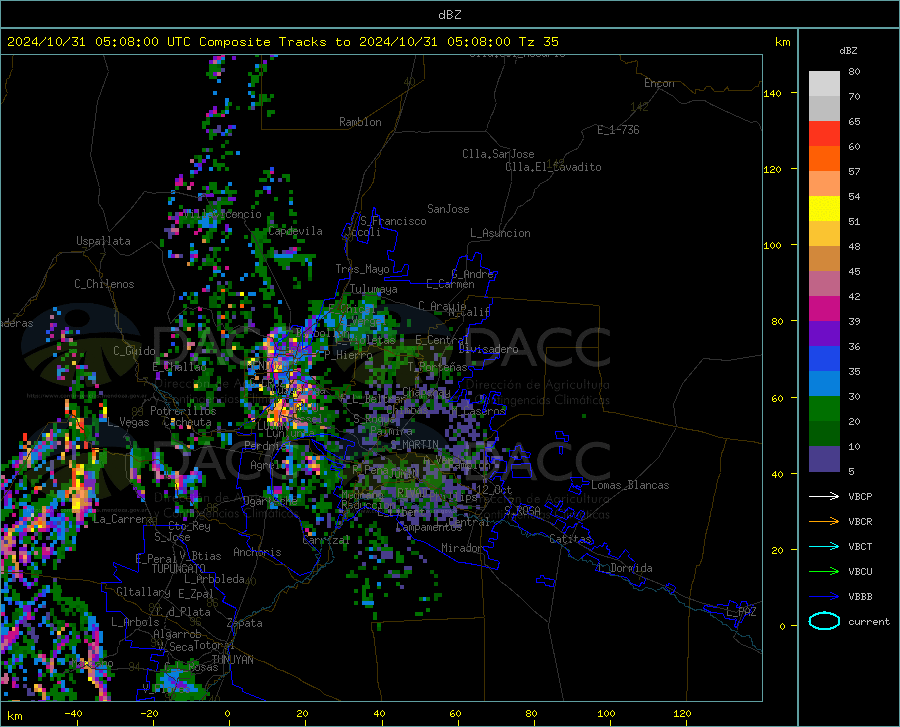Click the 'S_Francisco' map label
The height and width of the screenshot is (727, 900).
click(393, 221)
